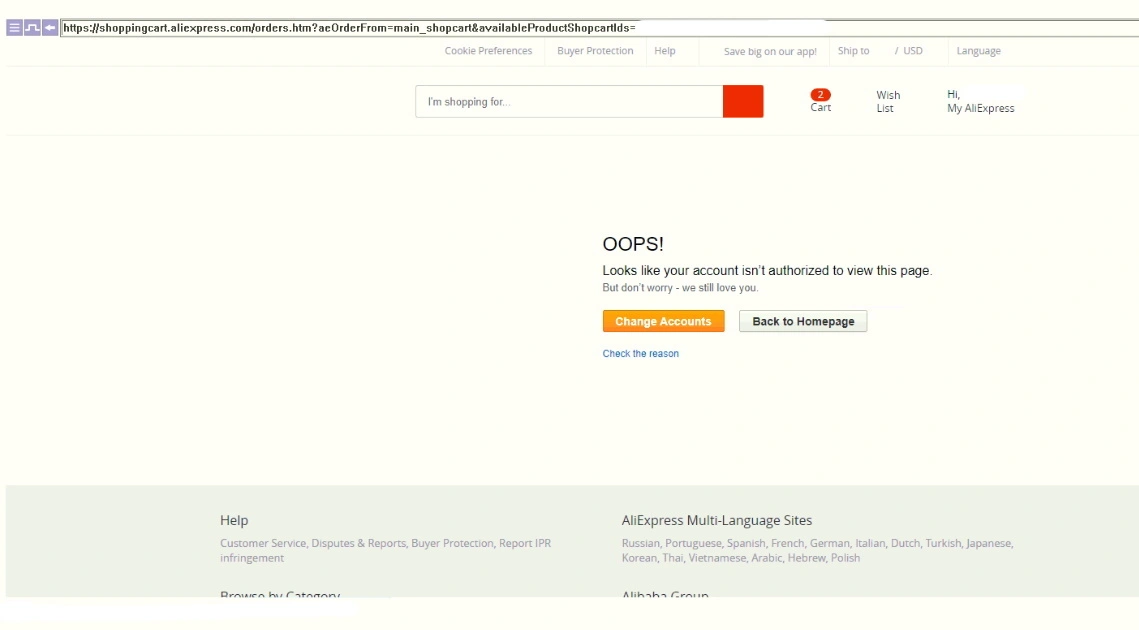
Task: Open the Cart showing 2 items
Action: (821, 101)
